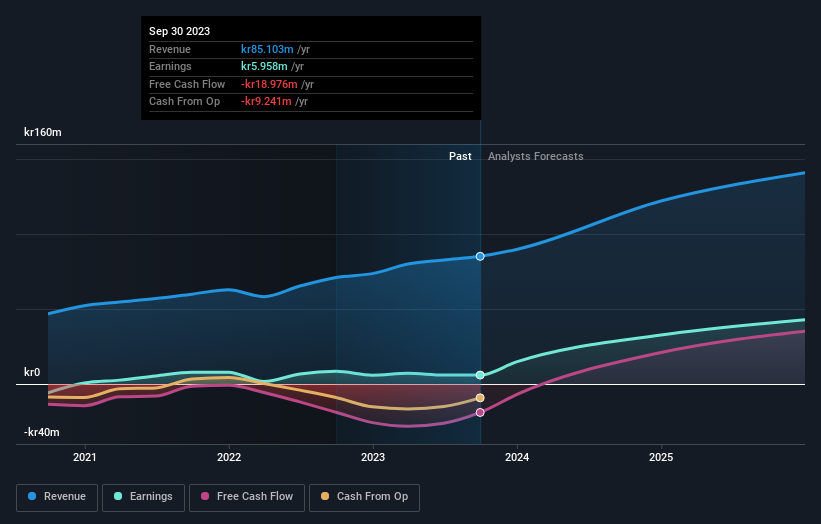Viewport: 821px width, 524px height.
Task: Click the orange Cash From Op data point
Action: (480, 398)
